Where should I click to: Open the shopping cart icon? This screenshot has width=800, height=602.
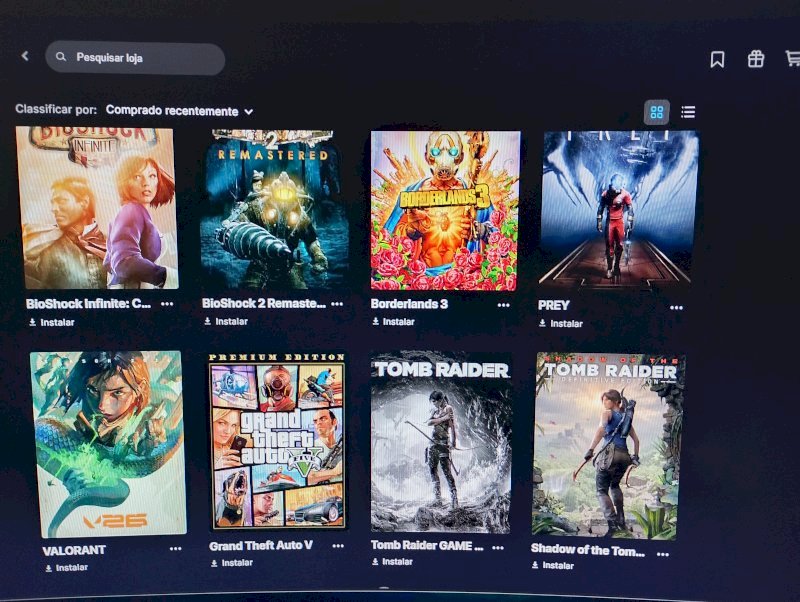[x=793, y=58]
